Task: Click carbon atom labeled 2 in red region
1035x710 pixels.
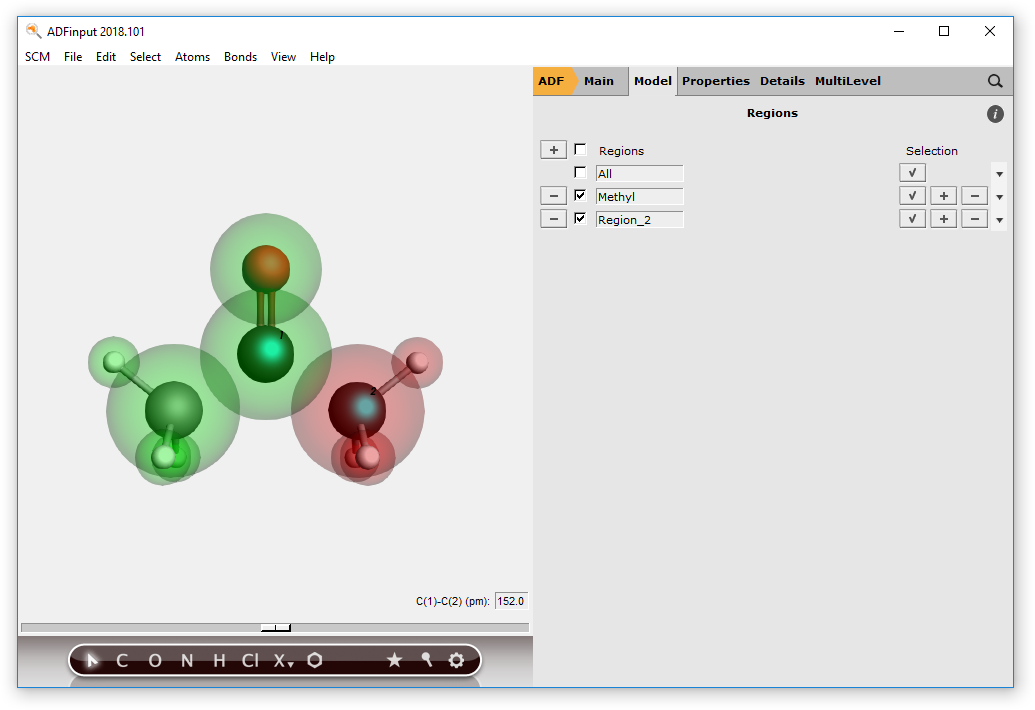Action: [x=357, y=410]
